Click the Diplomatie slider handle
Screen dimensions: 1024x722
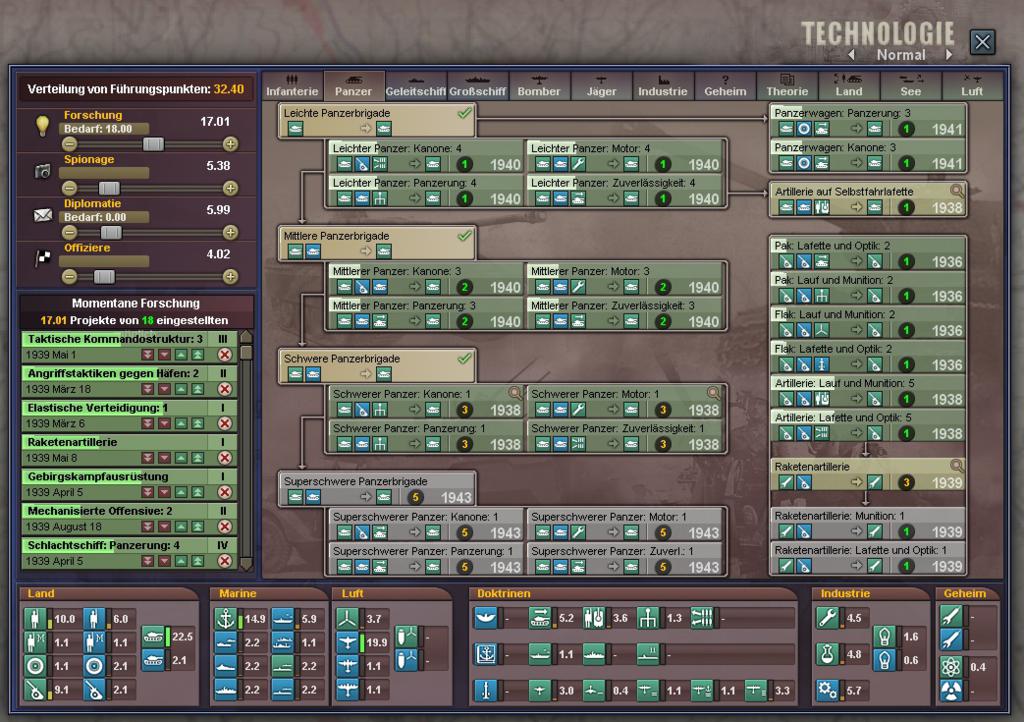click(x=111, y=232)
